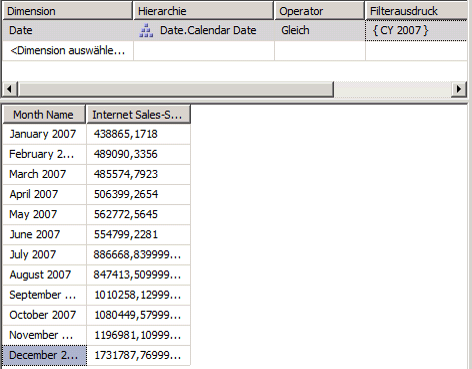Click the value 485574,7923
Screen dimensions: 472x369
138,174
